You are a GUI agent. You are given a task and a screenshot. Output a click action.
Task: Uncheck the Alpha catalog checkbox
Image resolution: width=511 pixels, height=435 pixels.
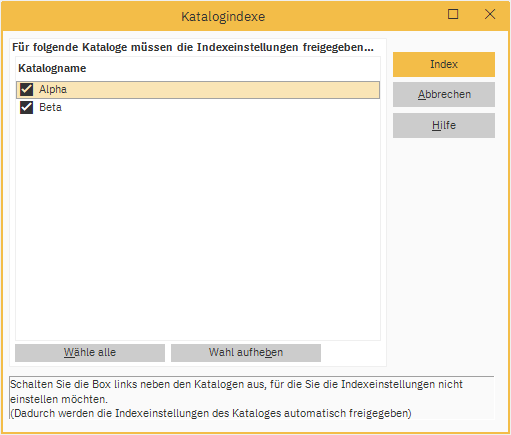(26, 90)
